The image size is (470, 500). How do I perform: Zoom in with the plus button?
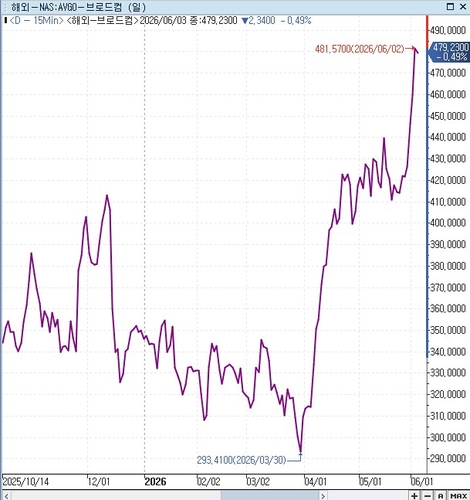(x=414, y=496)
